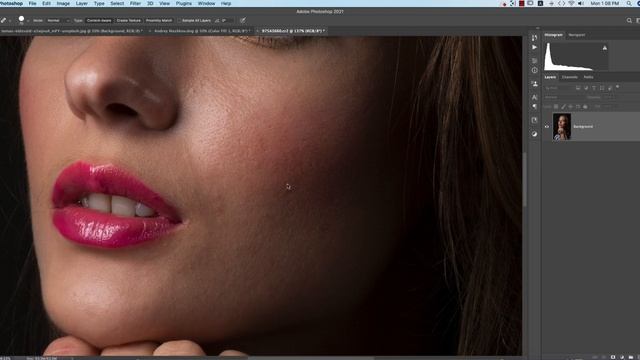The height and width of the screenshot is (360, 640).
Task: Open the brush size picker in options bar
Action: pyautogui.click(x=23, y=20)
